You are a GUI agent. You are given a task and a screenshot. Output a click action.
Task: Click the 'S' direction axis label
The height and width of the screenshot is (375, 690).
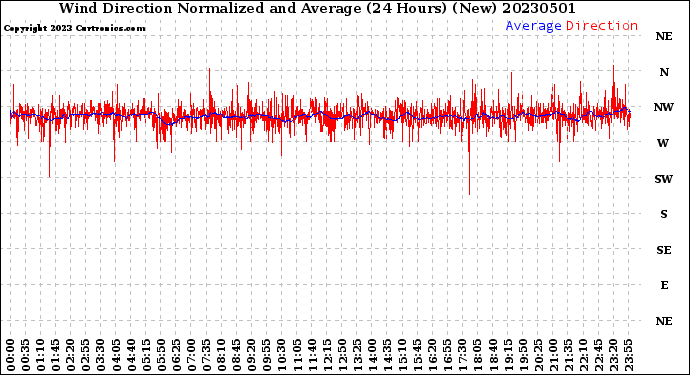[664, 214]
